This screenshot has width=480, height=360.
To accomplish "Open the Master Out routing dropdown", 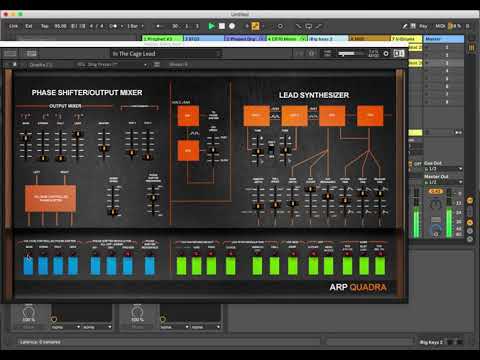I will (443, 182).
